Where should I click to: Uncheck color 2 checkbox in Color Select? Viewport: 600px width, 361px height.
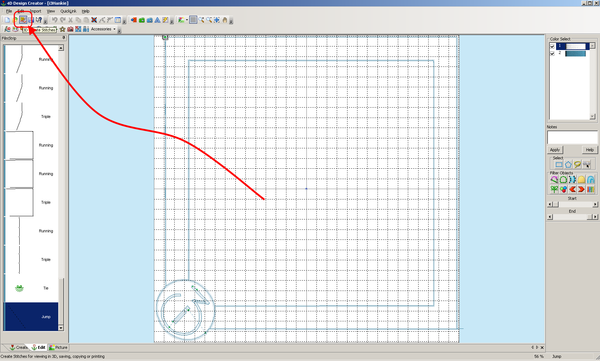click(x=552, y=53)
